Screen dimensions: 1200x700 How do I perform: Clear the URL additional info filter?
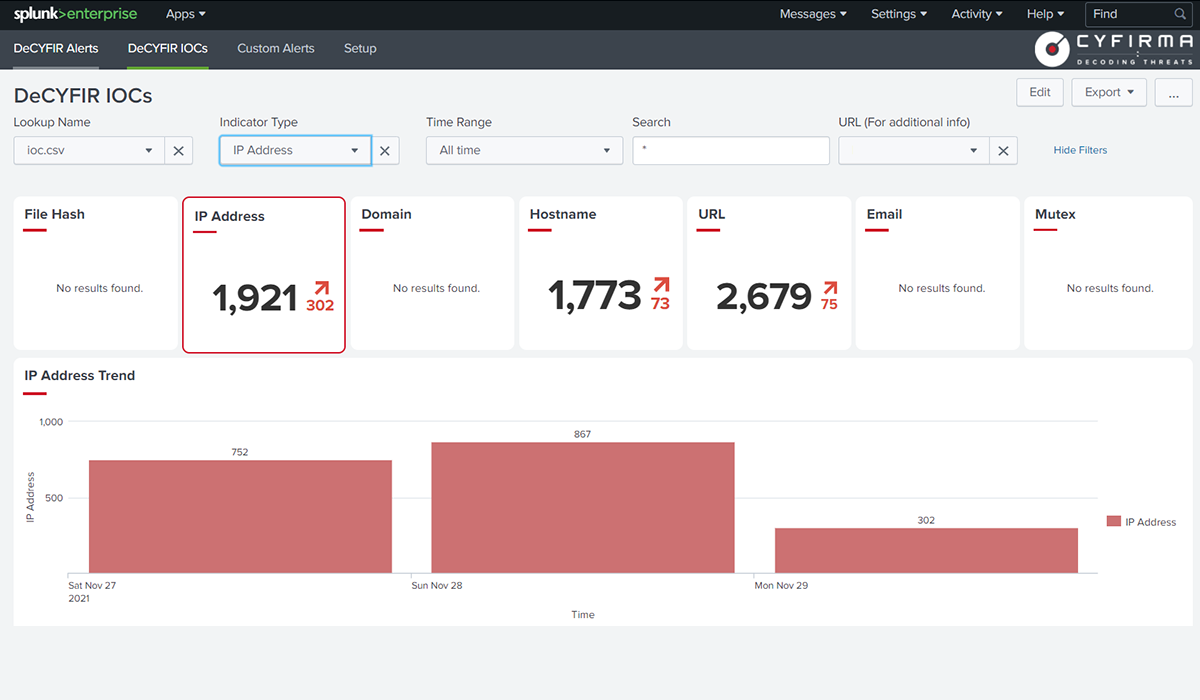click(x=1003, y=151)
